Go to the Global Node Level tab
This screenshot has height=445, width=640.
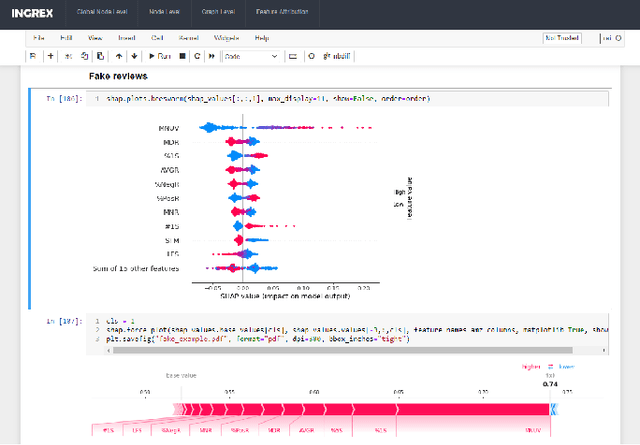(101, 11)
